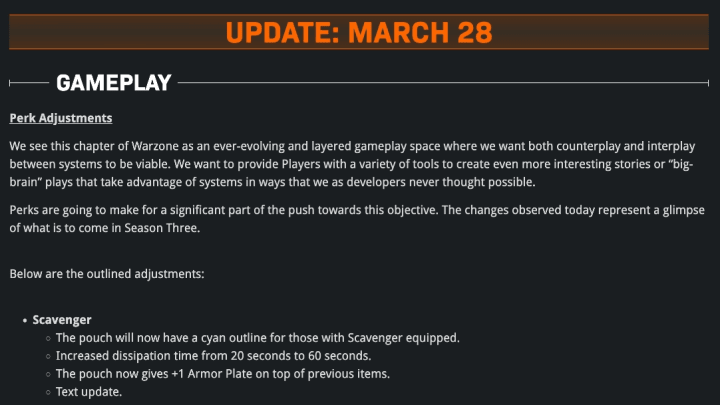720x405 pixels.
Task: Click hollow bullet before Armor Plate line
Action: tap(48, 374)
